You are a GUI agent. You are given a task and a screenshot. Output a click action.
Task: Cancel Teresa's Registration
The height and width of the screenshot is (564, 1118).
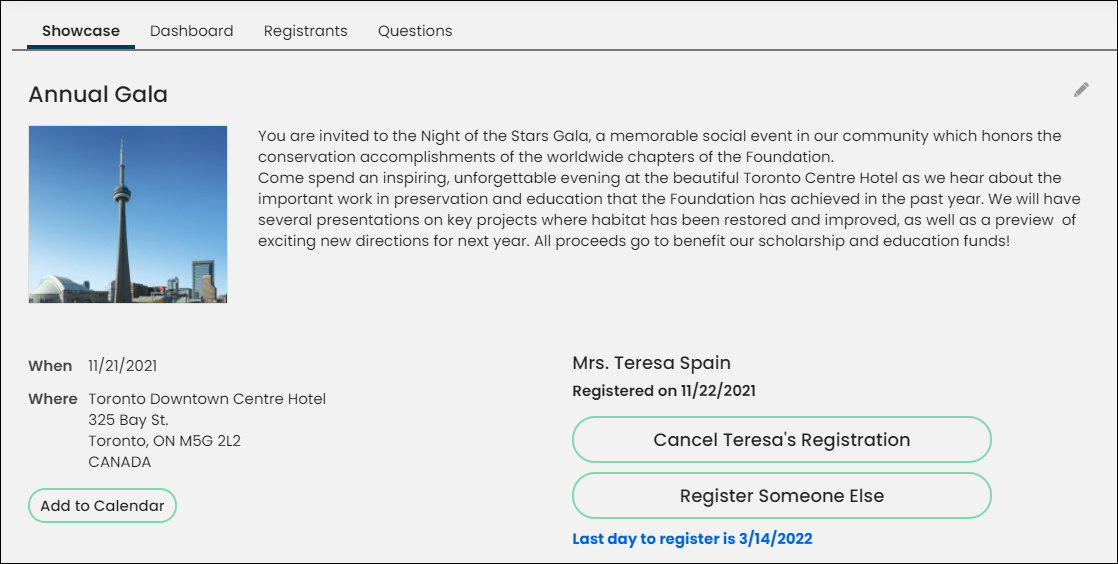781,440
